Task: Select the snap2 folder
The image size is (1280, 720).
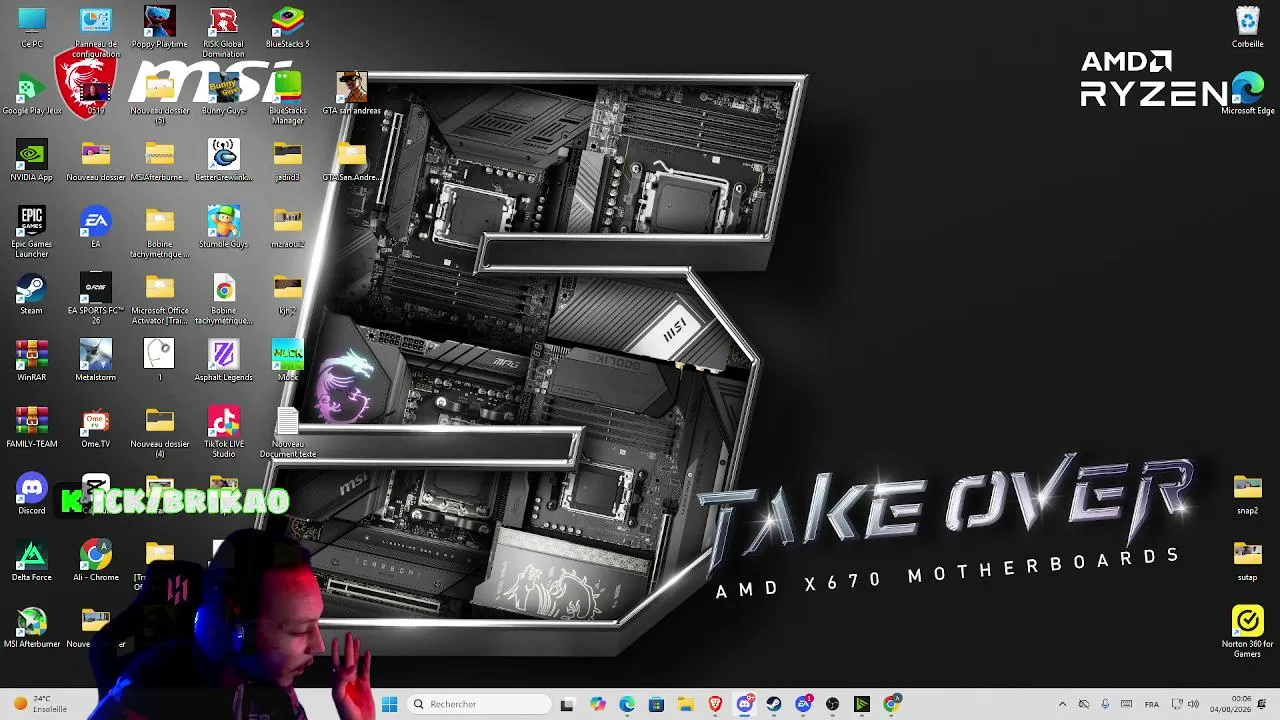Action: pos(1248,494)
